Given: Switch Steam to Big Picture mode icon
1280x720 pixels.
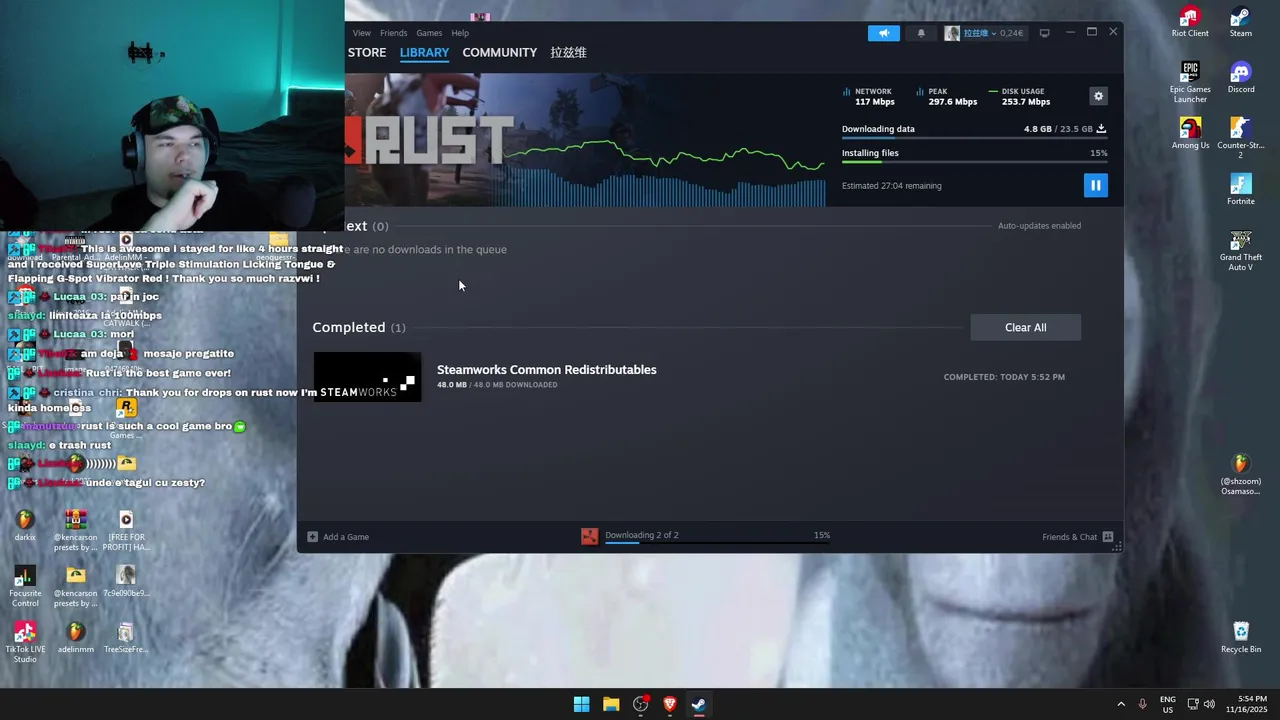Looking at the screenshot, I should pos(1044,33).
